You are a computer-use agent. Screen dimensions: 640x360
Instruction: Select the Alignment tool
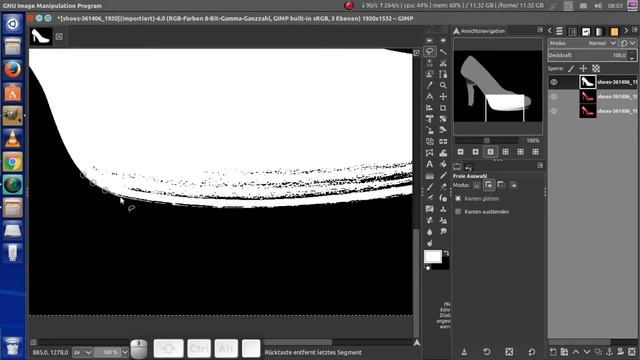point(429,108)
